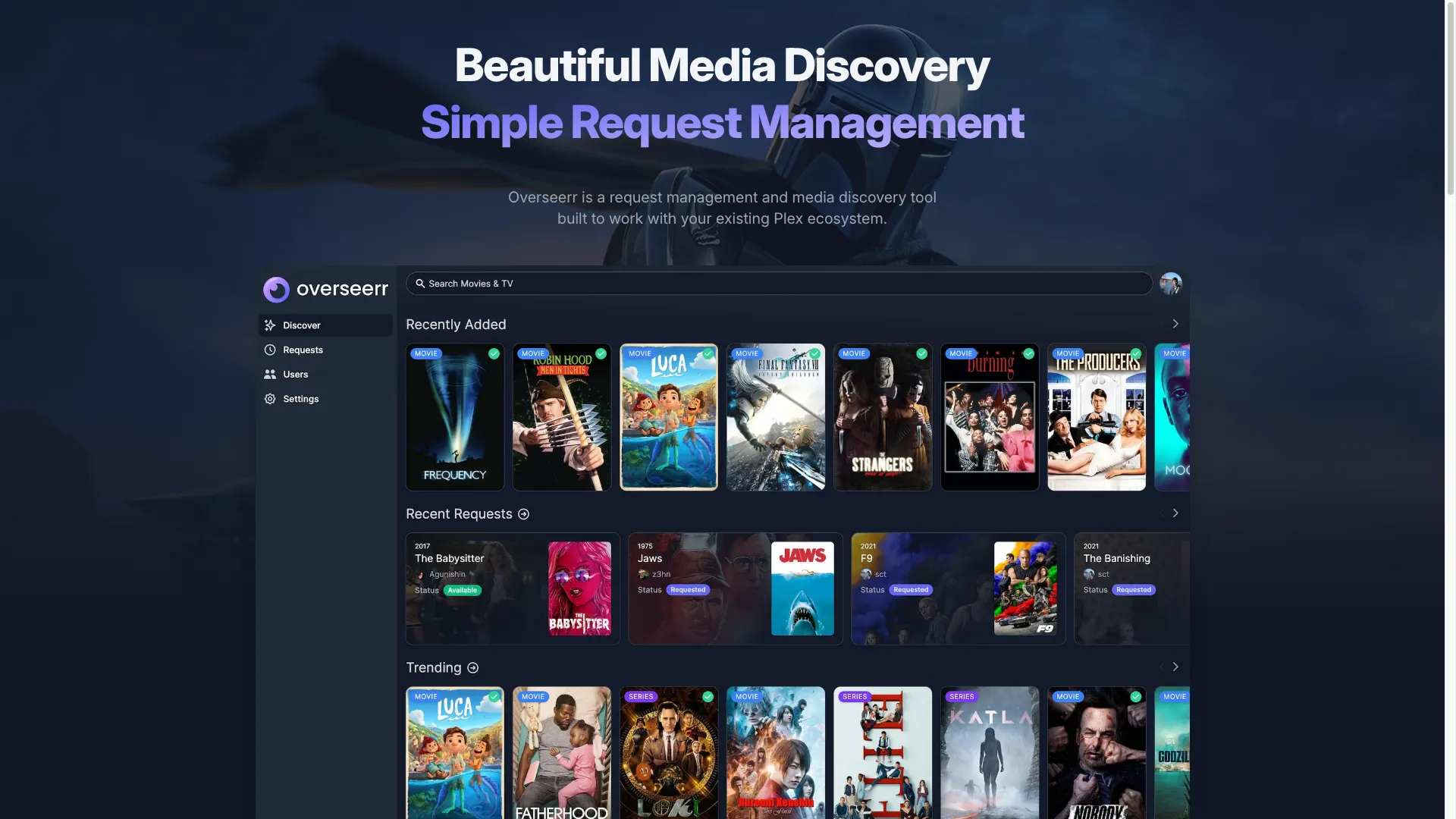
Task: Click the Overseerr logo icon
Action: (276, 289)
